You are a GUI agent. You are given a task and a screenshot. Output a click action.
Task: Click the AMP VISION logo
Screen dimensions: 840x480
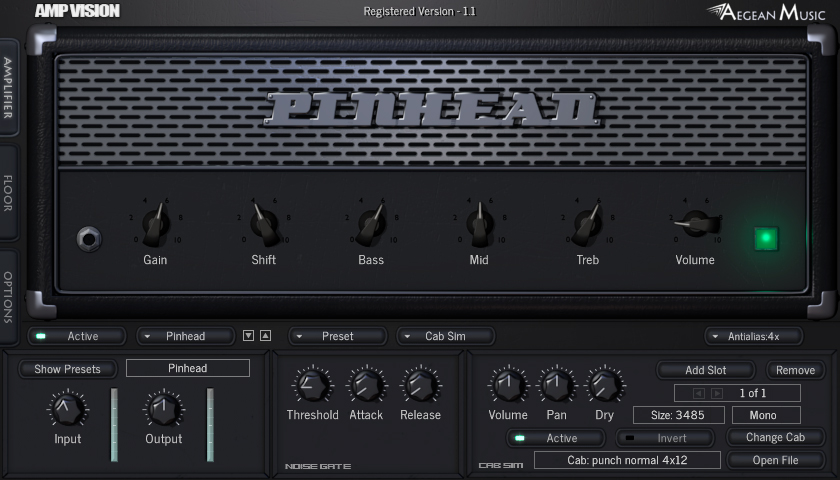77,11
